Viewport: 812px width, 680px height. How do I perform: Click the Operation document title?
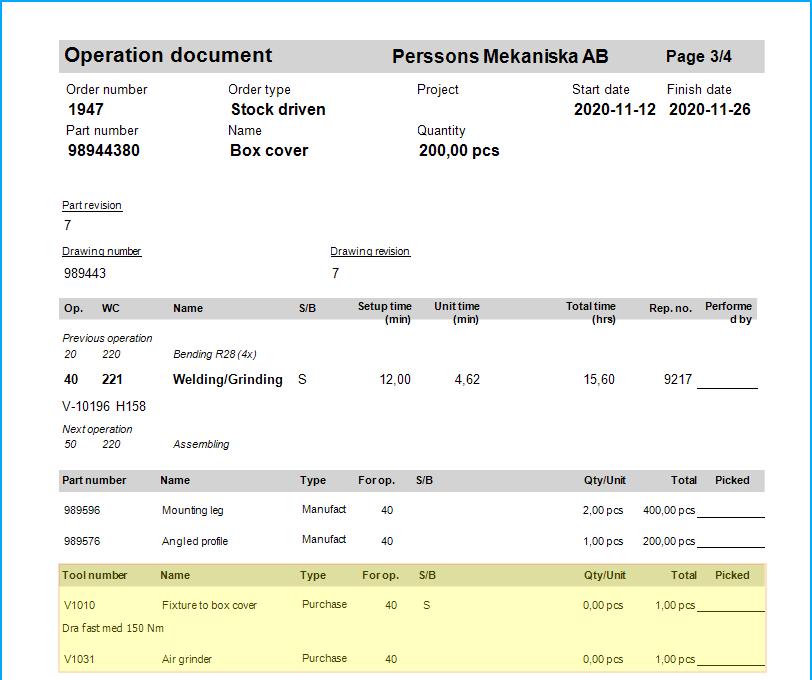tap(168, 56)
